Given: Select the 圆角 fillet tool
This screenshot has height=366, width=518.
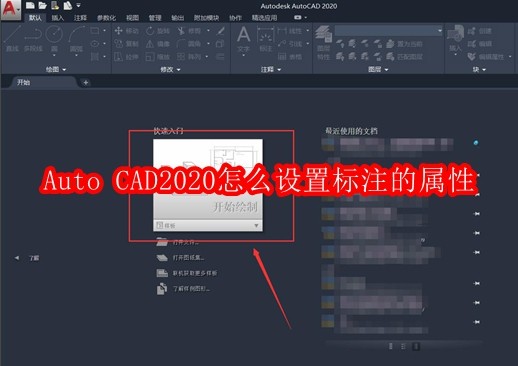Looking at the screenshot, I should pos(189,44).
